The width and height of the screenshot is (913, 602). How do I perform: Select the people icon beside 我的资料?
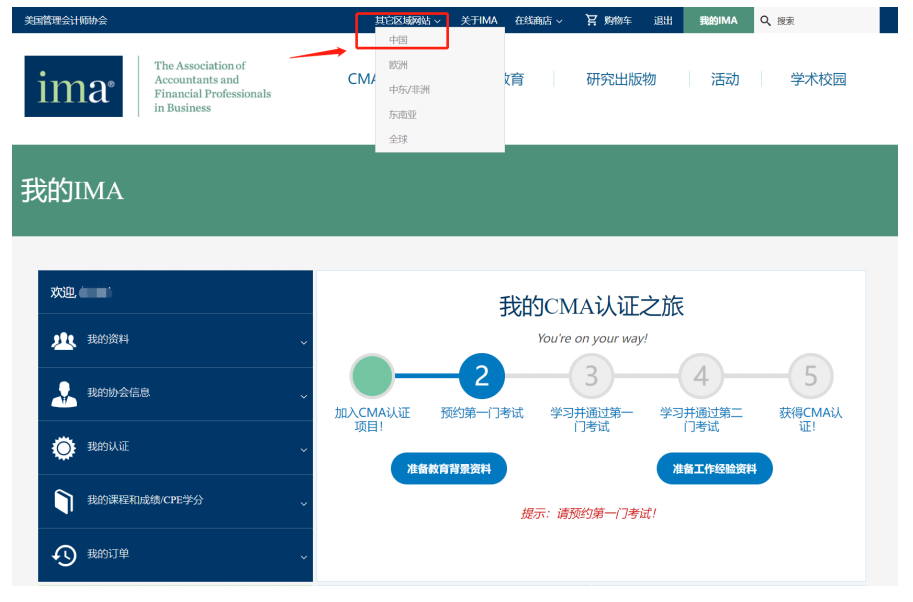[62, 339]
